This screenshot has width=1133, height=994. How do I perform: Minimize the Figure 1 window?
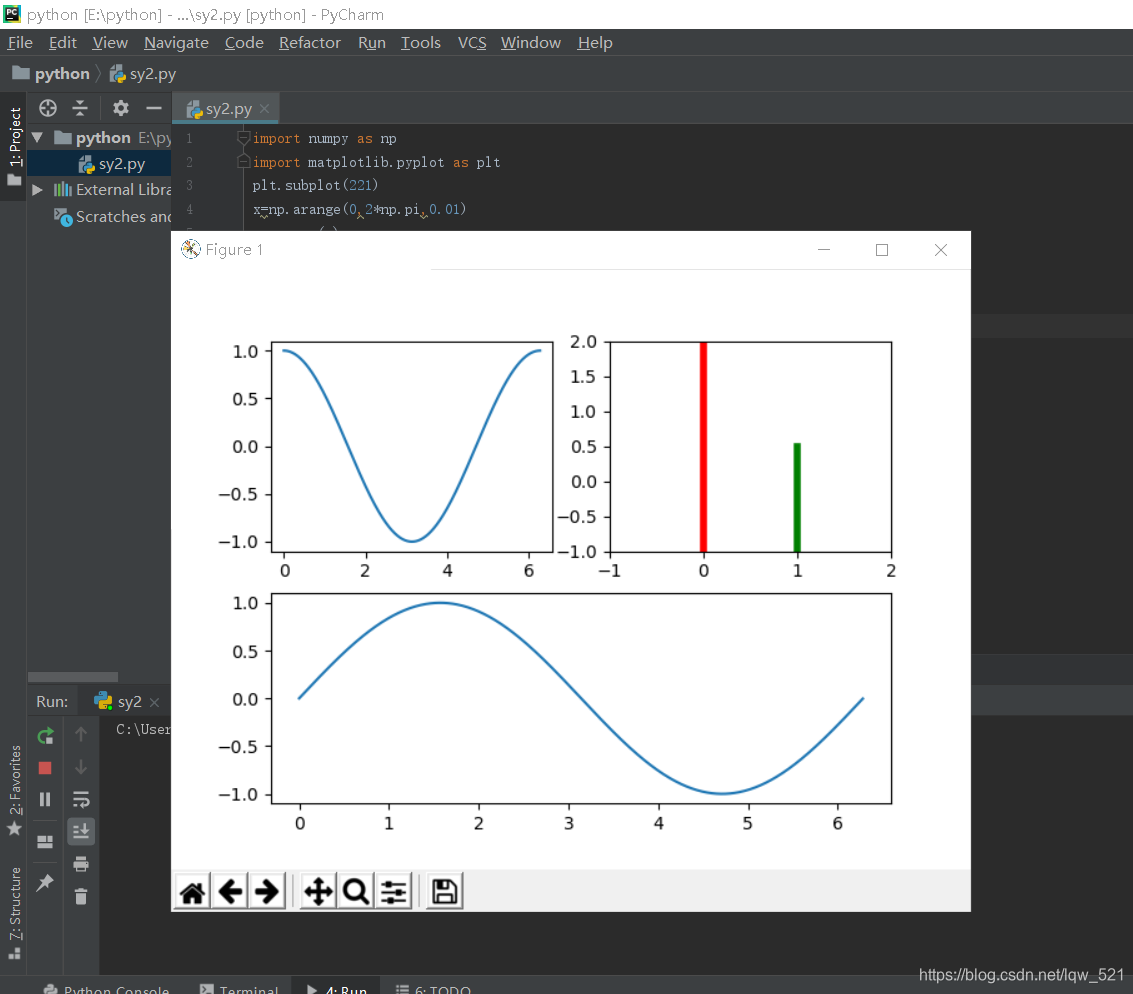point(824,250)
